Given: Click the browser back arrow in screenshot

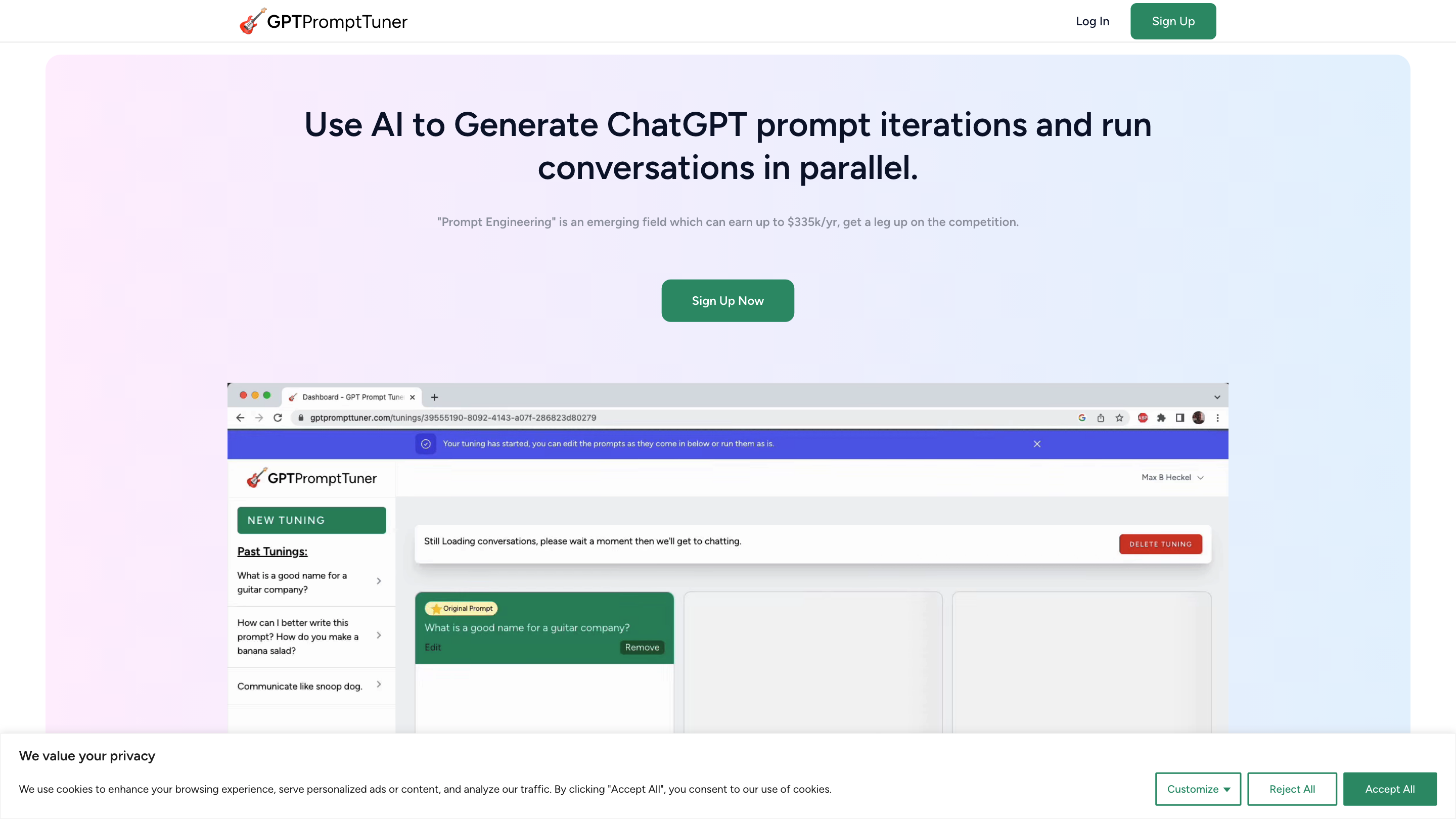Looking at the screenshot, I should (x=240, y=418).
